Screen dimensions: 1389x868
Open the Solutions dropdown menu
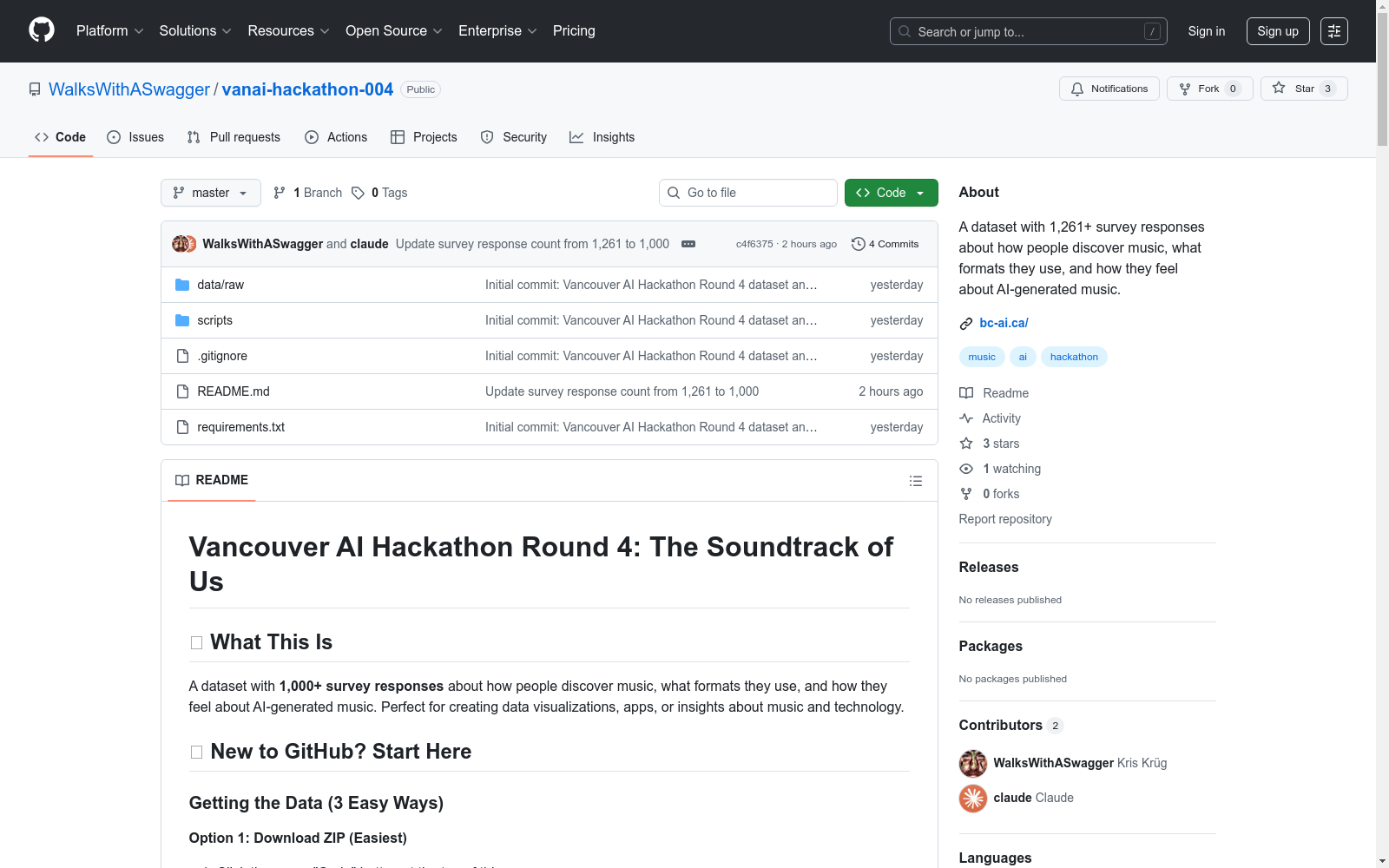pos(195,31)
